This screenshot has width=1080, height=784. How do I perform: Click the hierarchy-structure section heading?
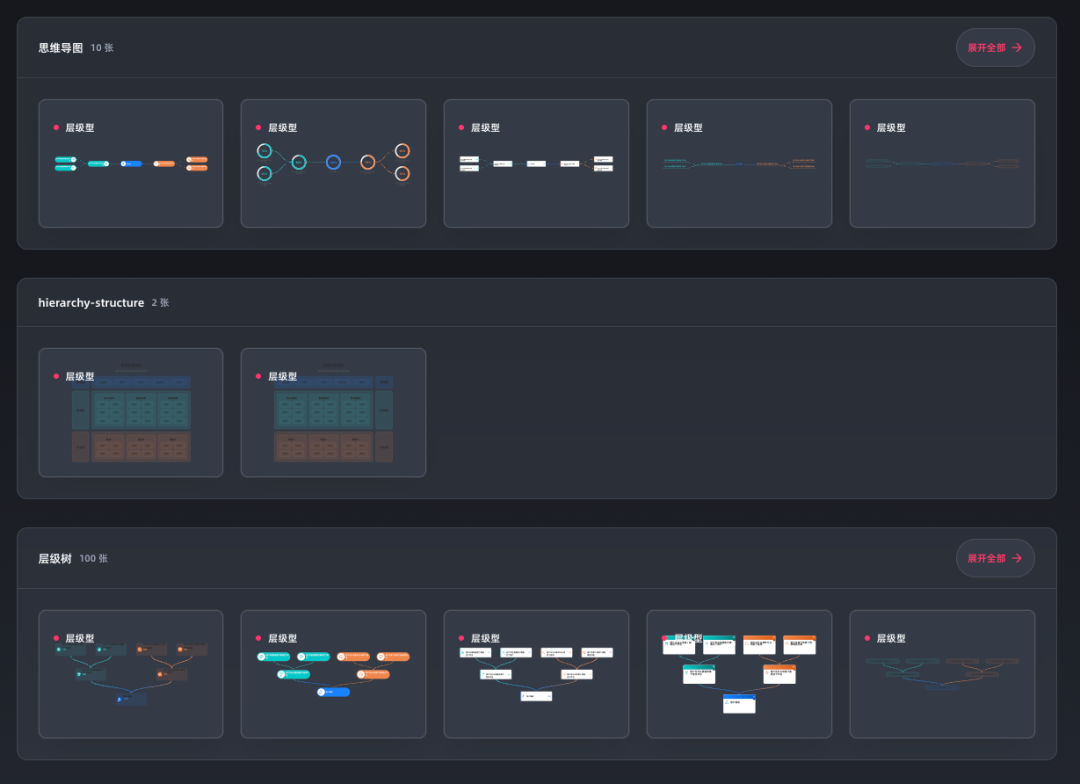tap(91, 303)
